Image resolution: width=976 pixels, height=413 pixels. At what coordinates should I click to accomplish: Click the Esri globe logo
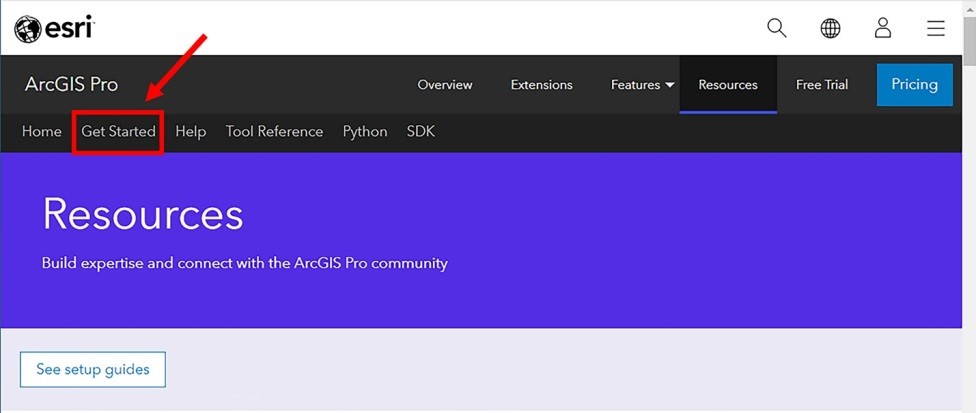pos(27,29)
